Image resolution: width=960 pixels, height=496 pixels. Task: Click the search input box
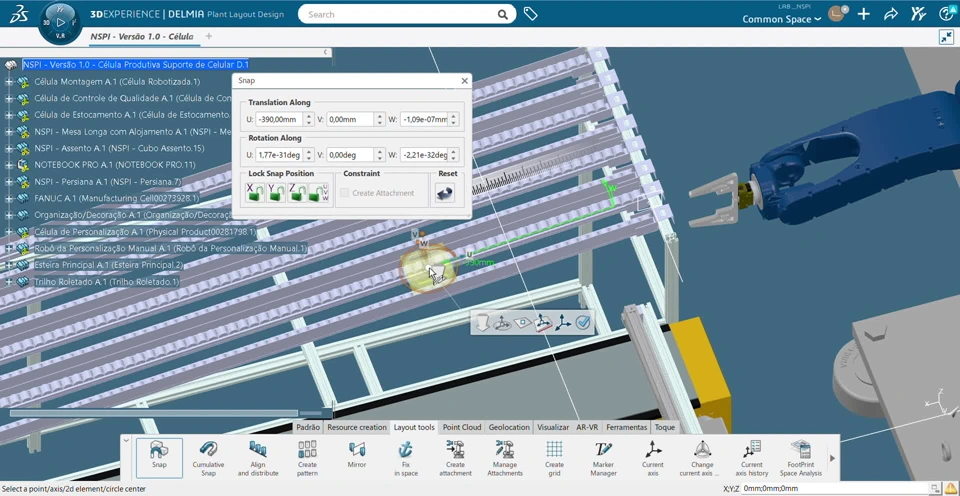(x=399, y=14)
